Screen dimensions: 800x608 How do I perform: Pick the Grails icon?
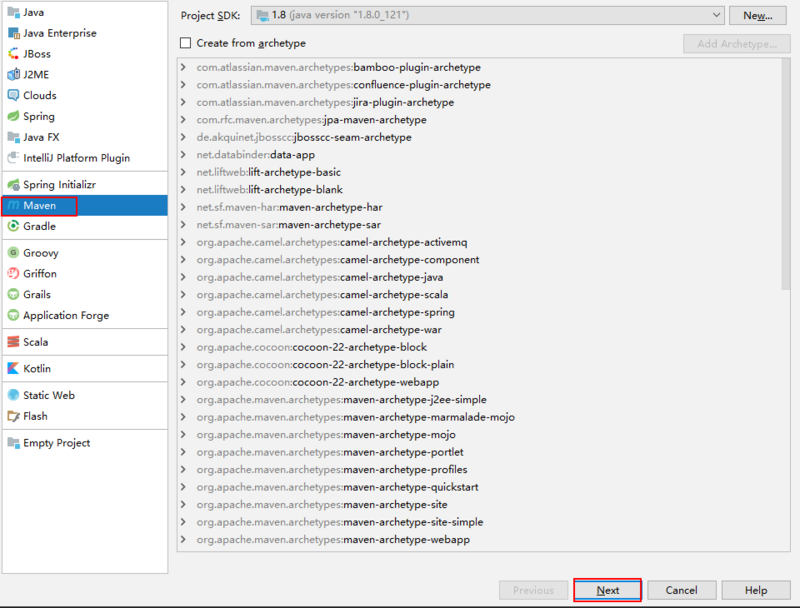[13, 294]
